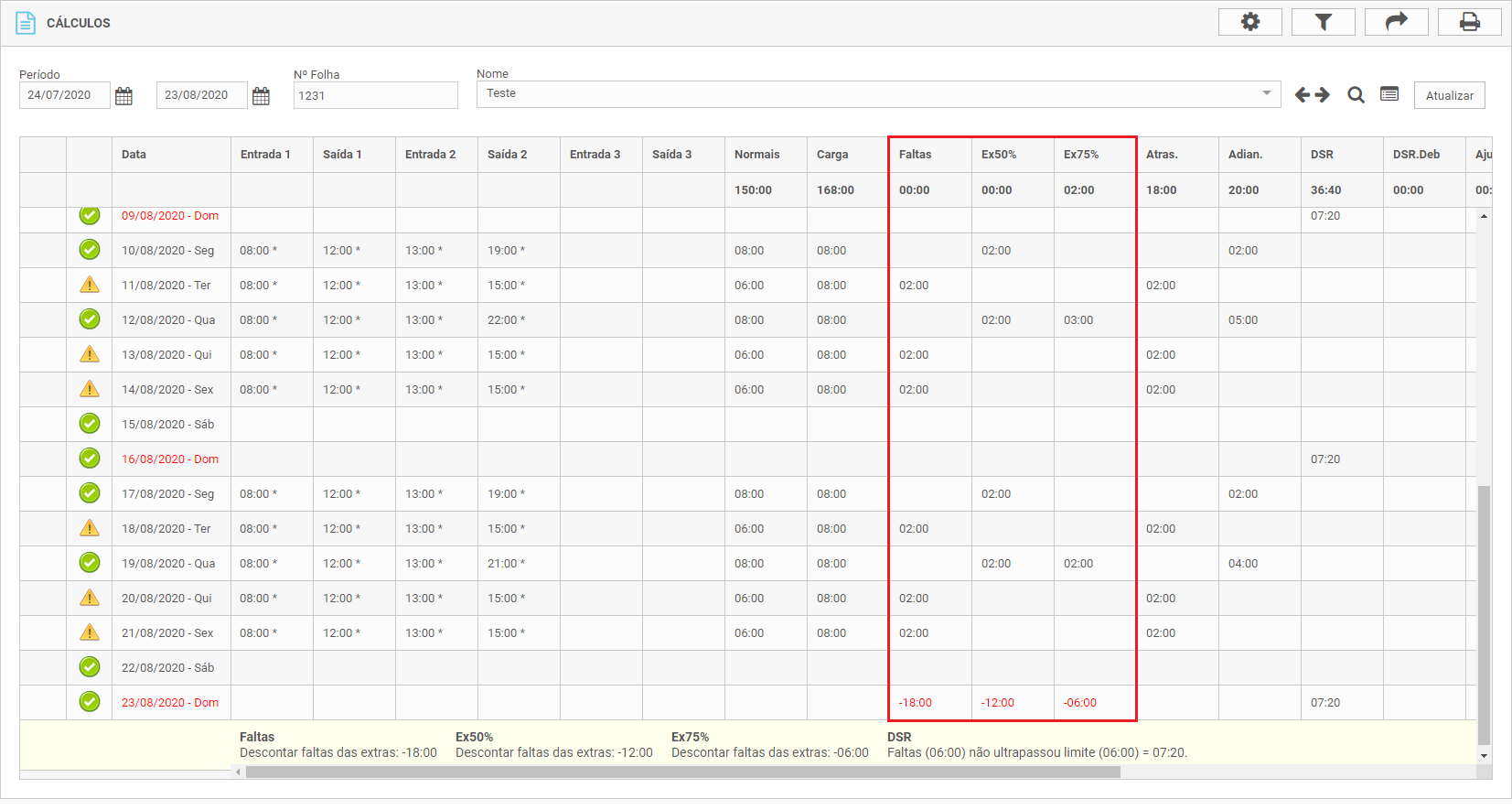Click the share arrow icon
The height and width of the screenshot is (810, 1512).
(x=1396, y=22)
